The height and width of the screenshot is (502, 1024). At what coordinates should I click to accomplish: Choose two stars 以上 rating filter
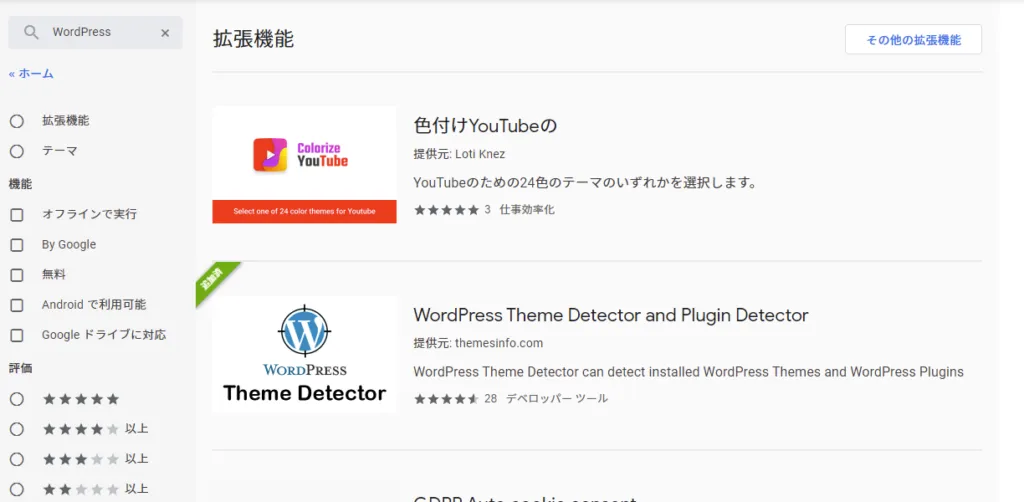pos(17,489)
